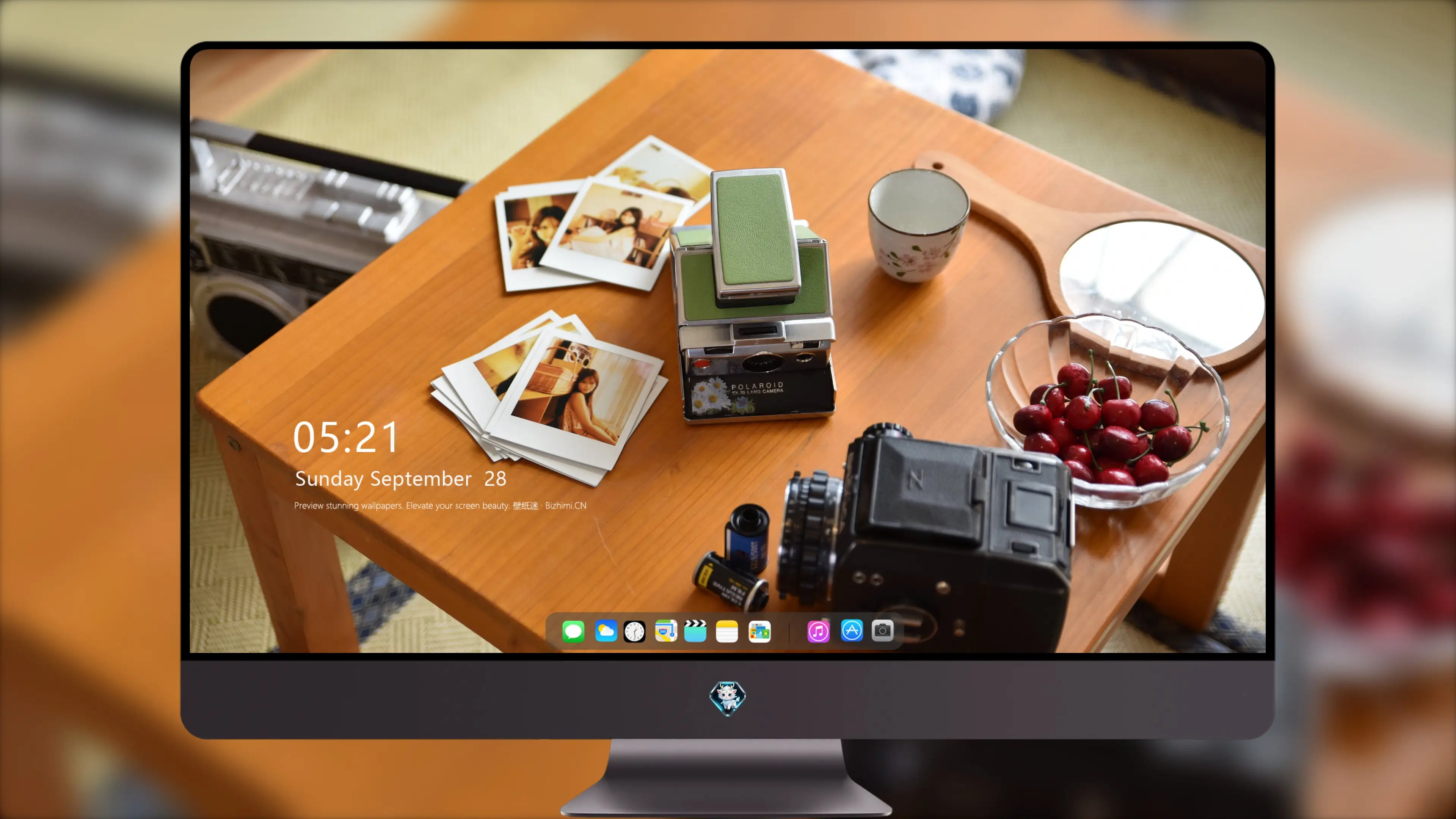Click the dragon logo on monitor chin

click(728, 698)
